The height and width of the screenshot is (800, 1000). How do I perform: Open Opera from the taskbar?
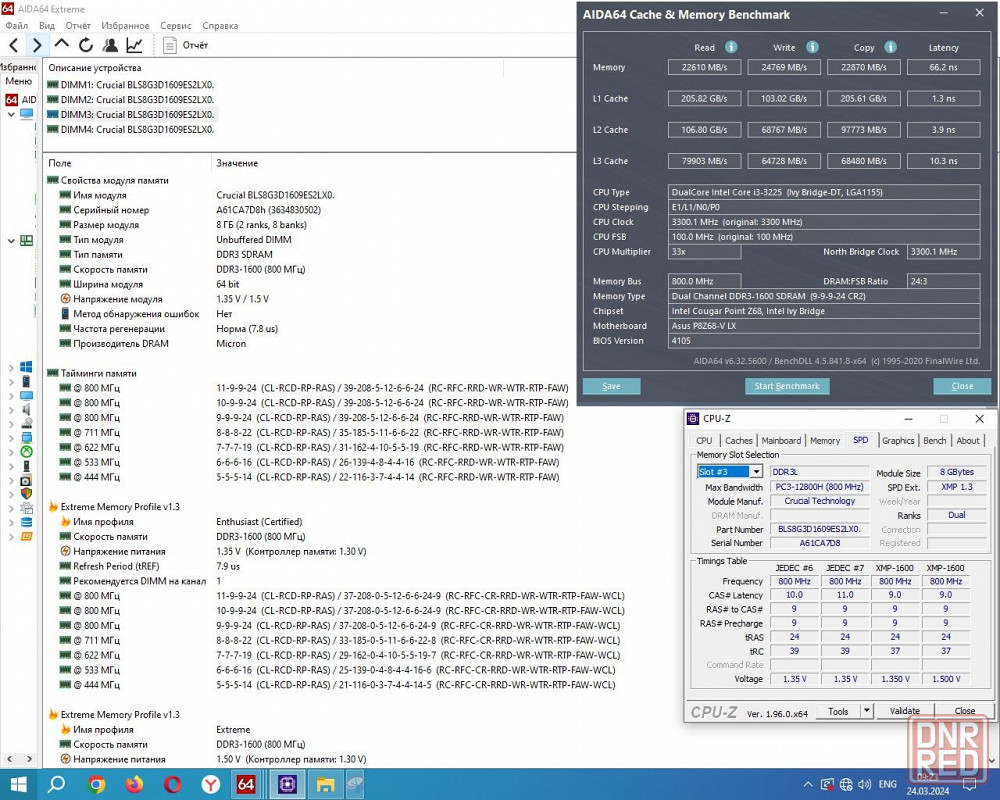click(172, 784)
